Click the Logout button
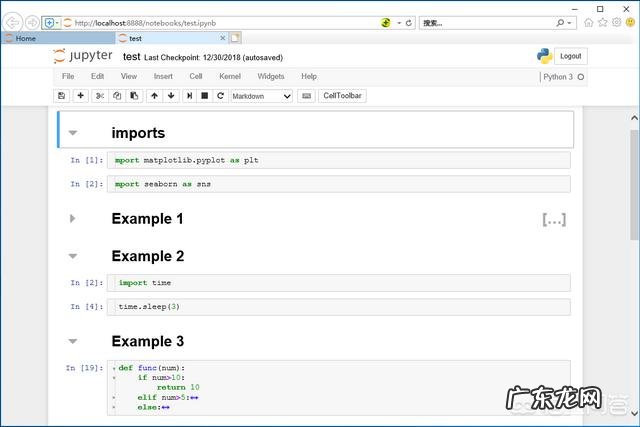Image resolution: width=640 pixels, height=427 pixels. coord(570,57)
